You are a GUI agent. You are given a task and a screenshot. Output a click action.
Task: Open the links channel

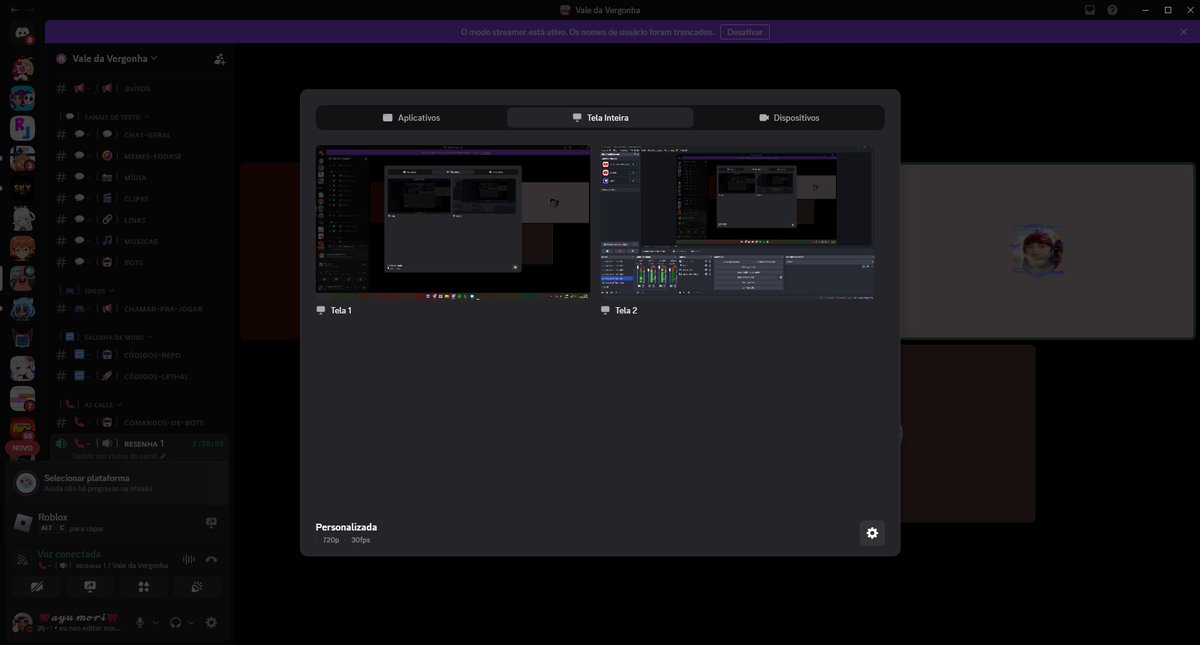[x=142, y=219]
